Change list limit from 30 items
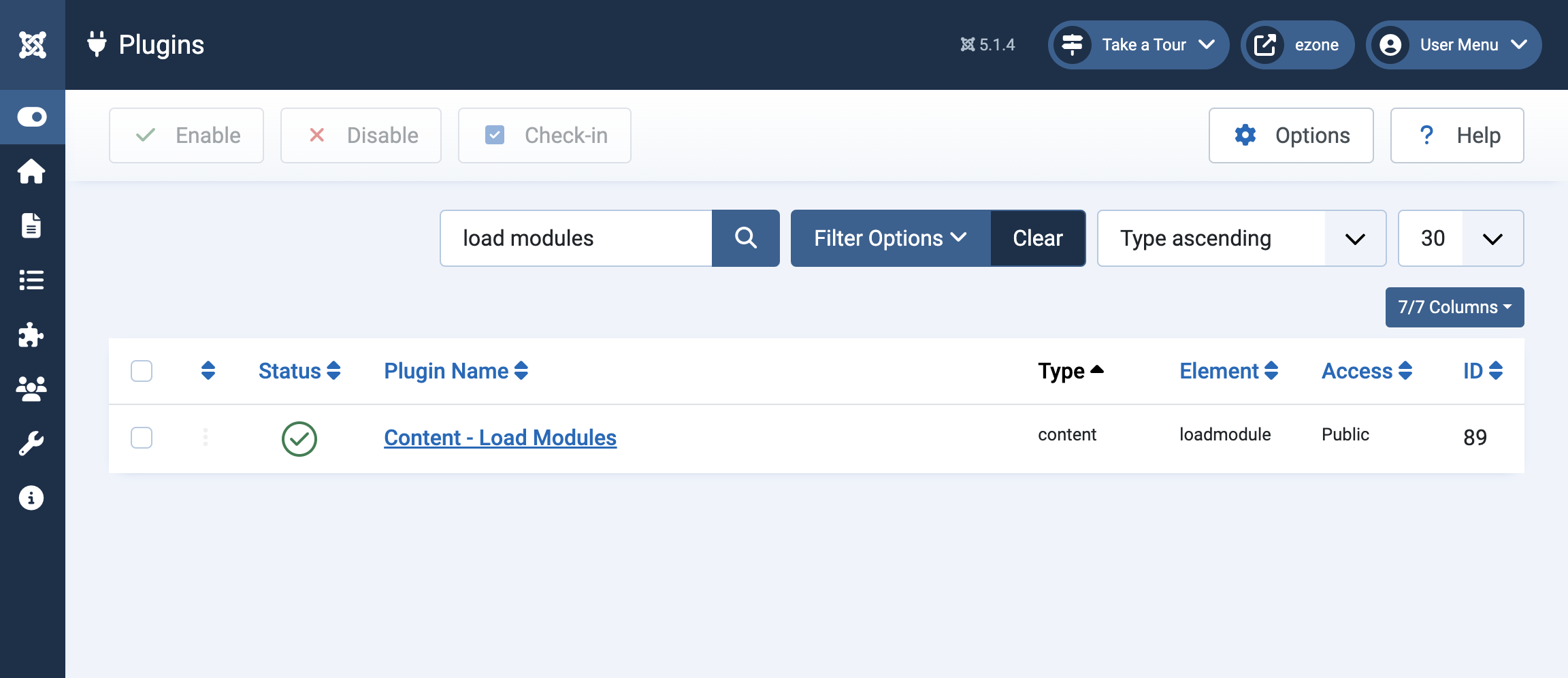1568x678 pixels. 1460,238
